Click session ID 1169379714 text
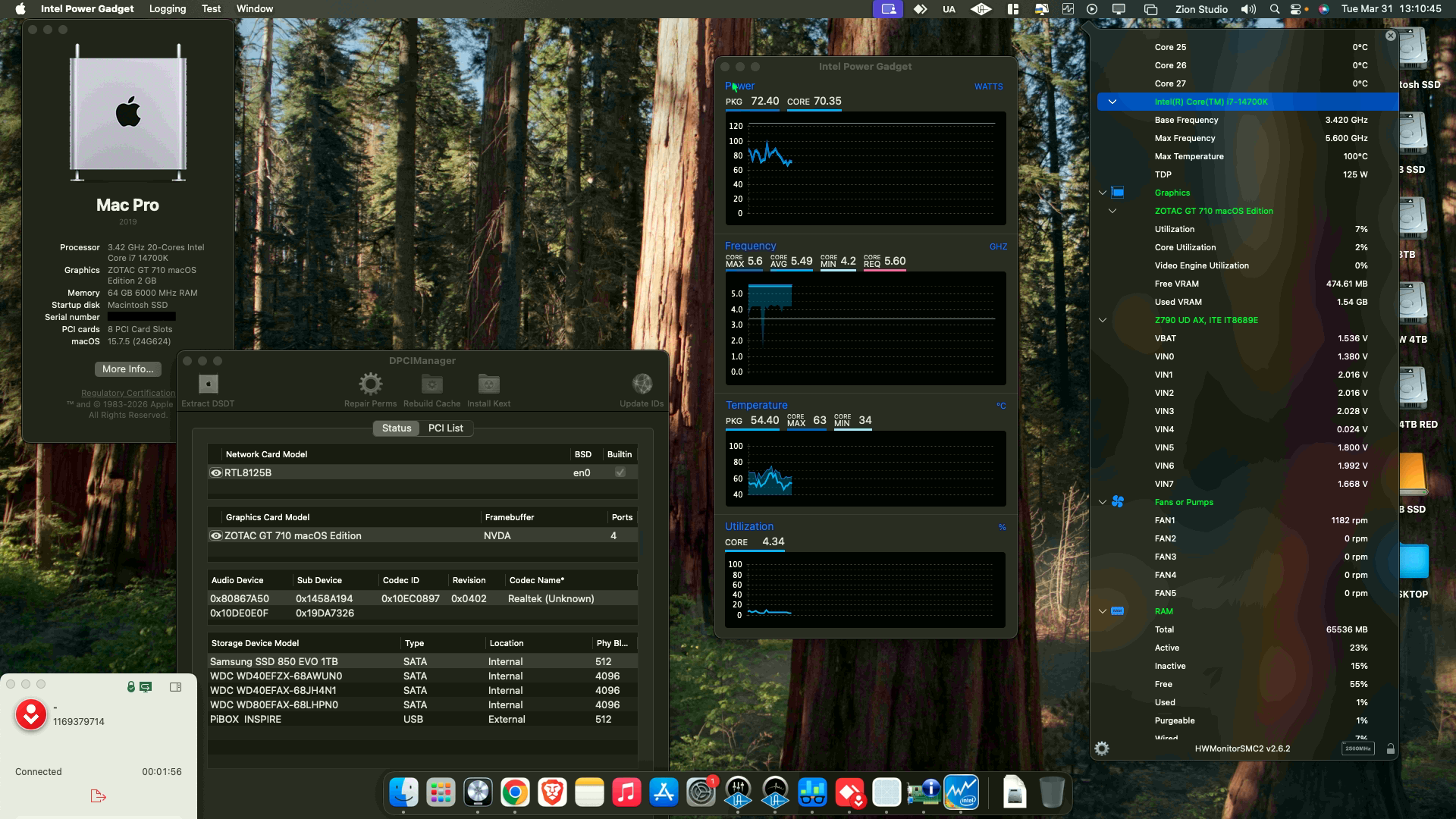This screenshot has height=819, width=1456. pos(79,722)
